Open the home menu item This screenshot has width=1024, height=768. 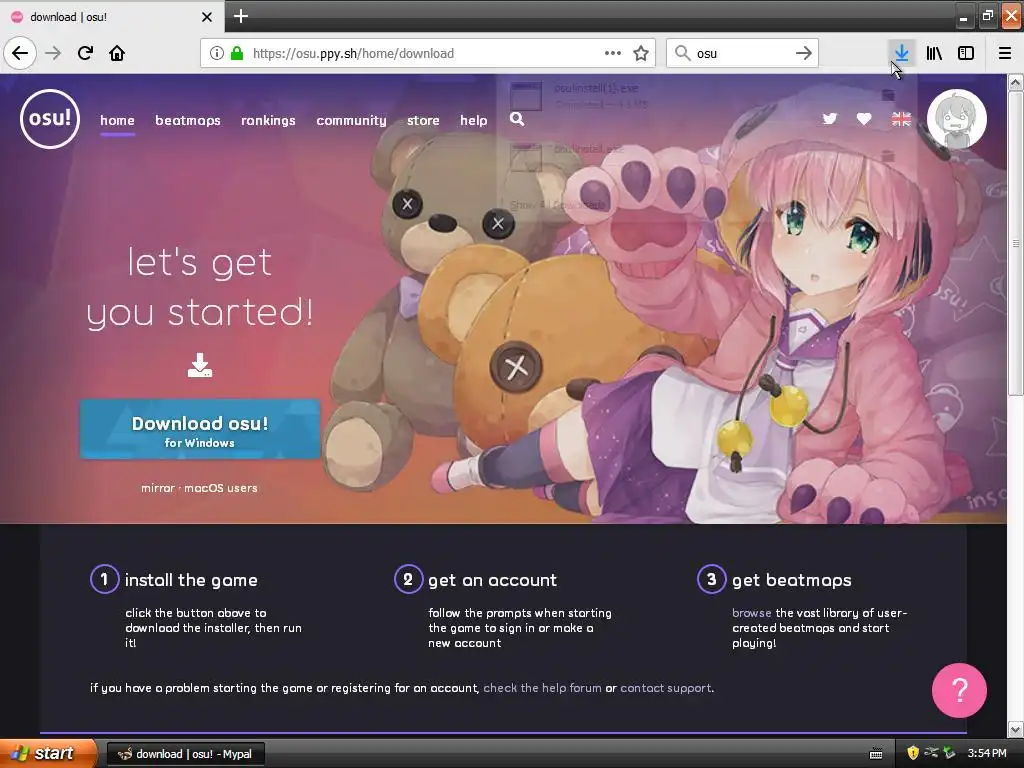(118, 120)
